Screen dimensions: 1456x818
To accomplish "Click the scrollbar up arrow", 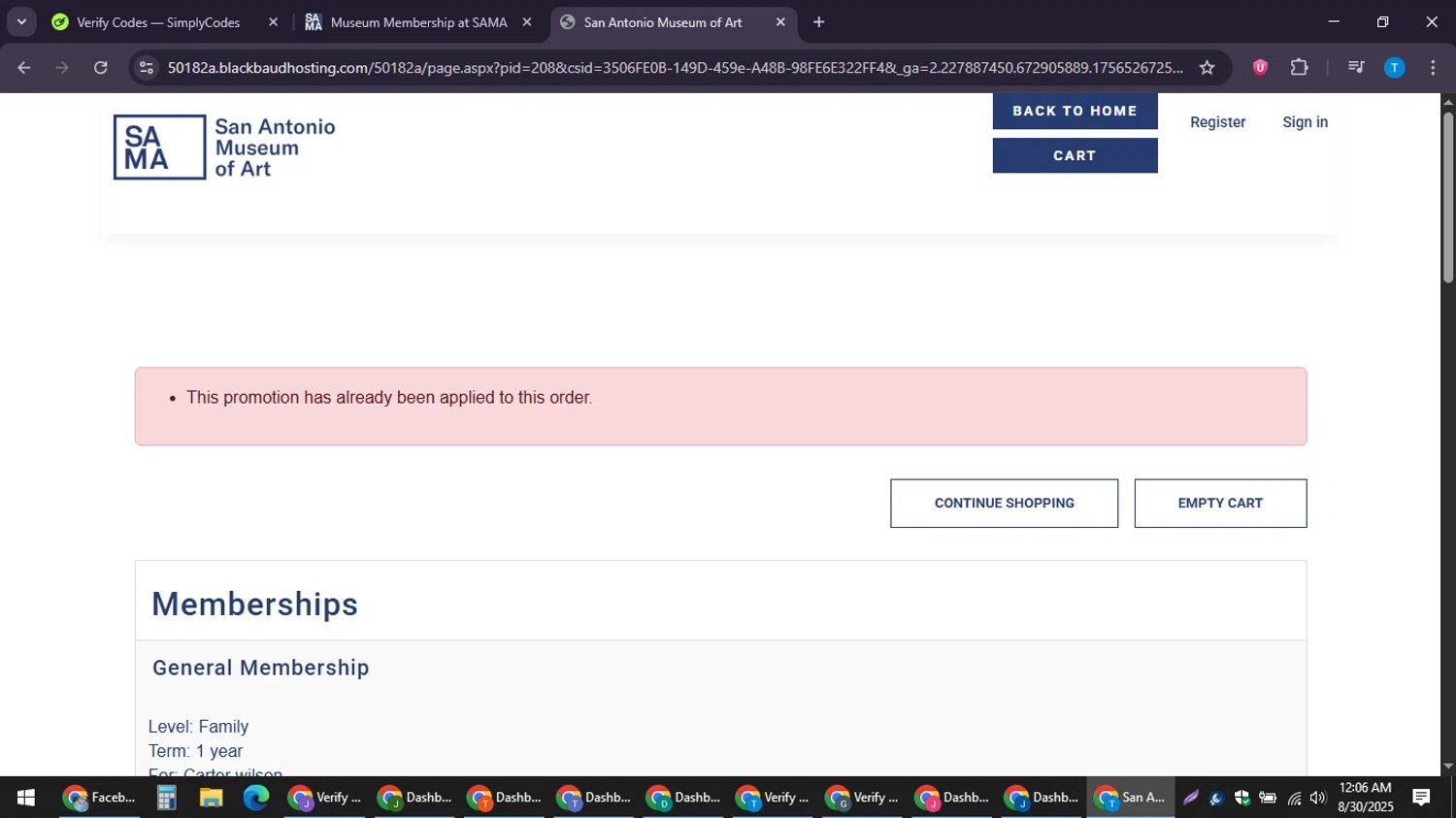I will click(x=1447, y=101).
